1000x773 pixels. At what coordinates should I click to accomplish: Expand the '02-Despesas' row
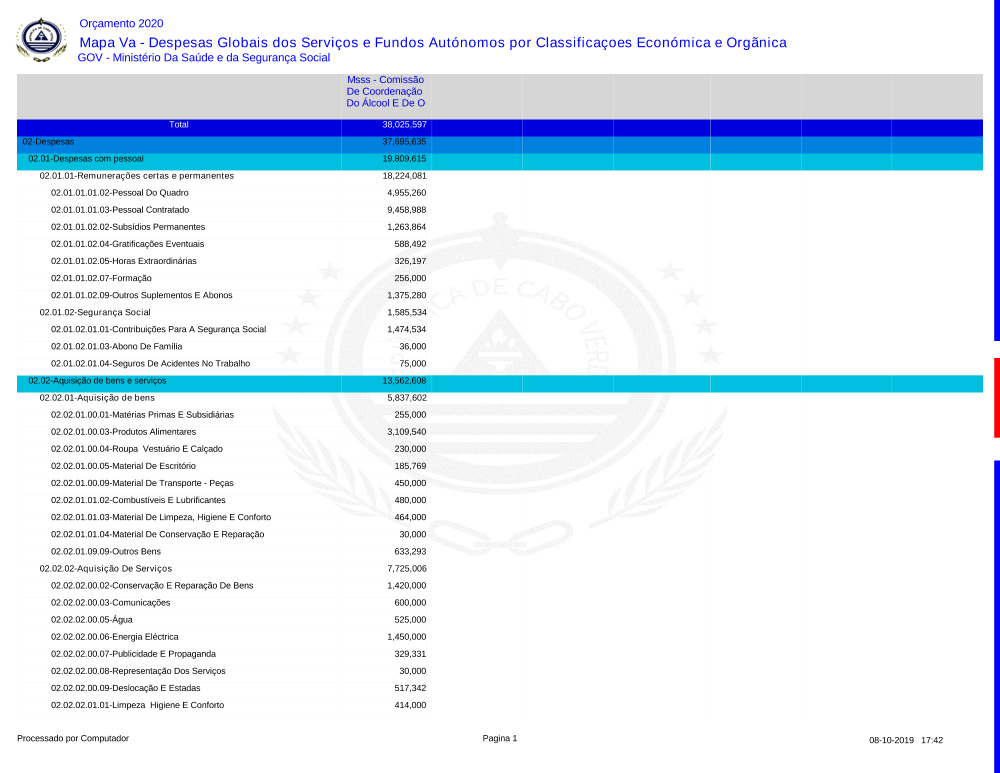[48, 142]
